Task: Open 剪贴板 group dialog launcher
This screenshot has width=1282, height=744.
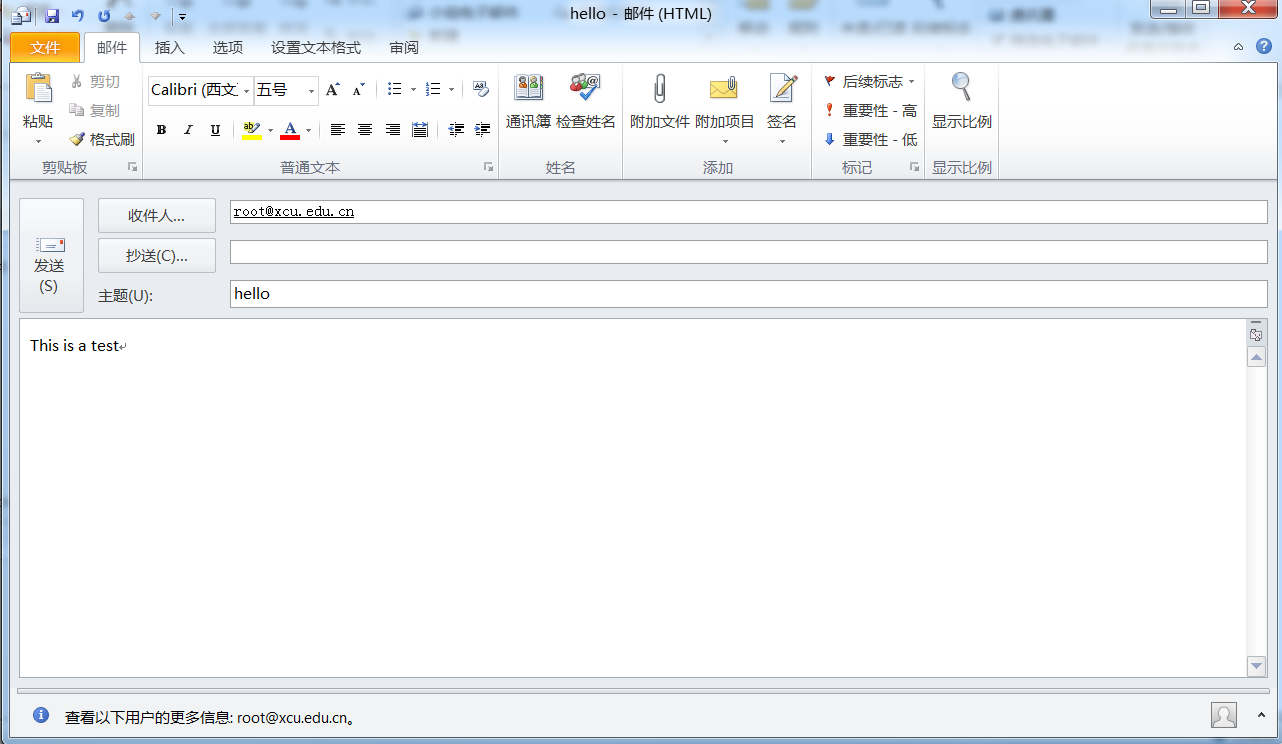Action: (x=132, y=168)
